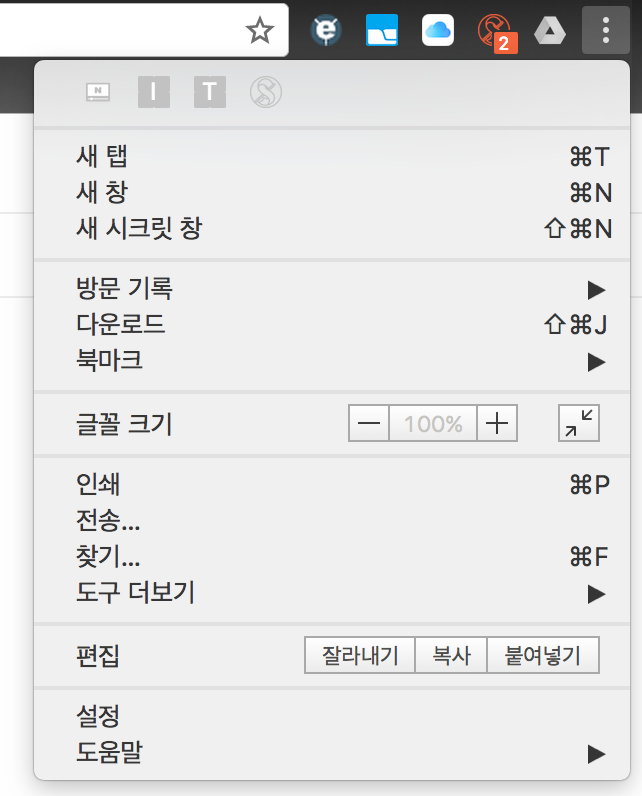Click the grey 'I' extension icon

154,92
